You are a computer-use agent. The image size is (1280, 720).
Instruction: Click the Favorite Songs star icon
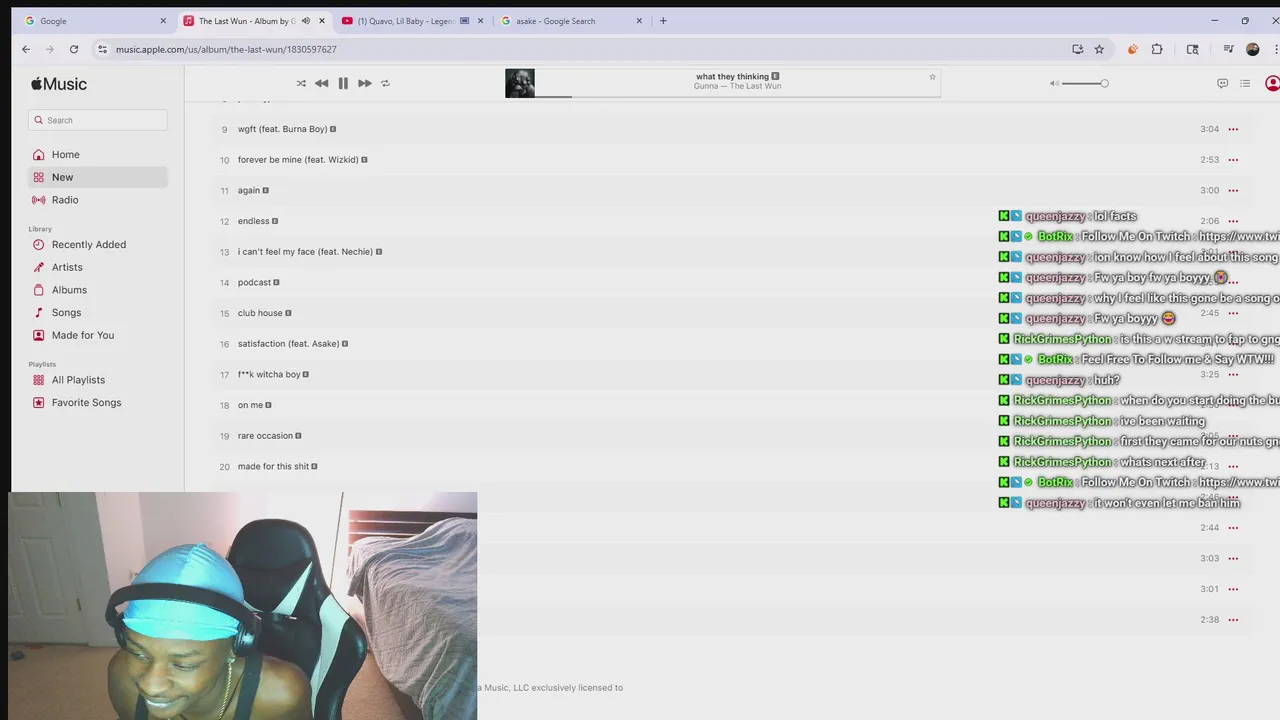pos(39,402)
